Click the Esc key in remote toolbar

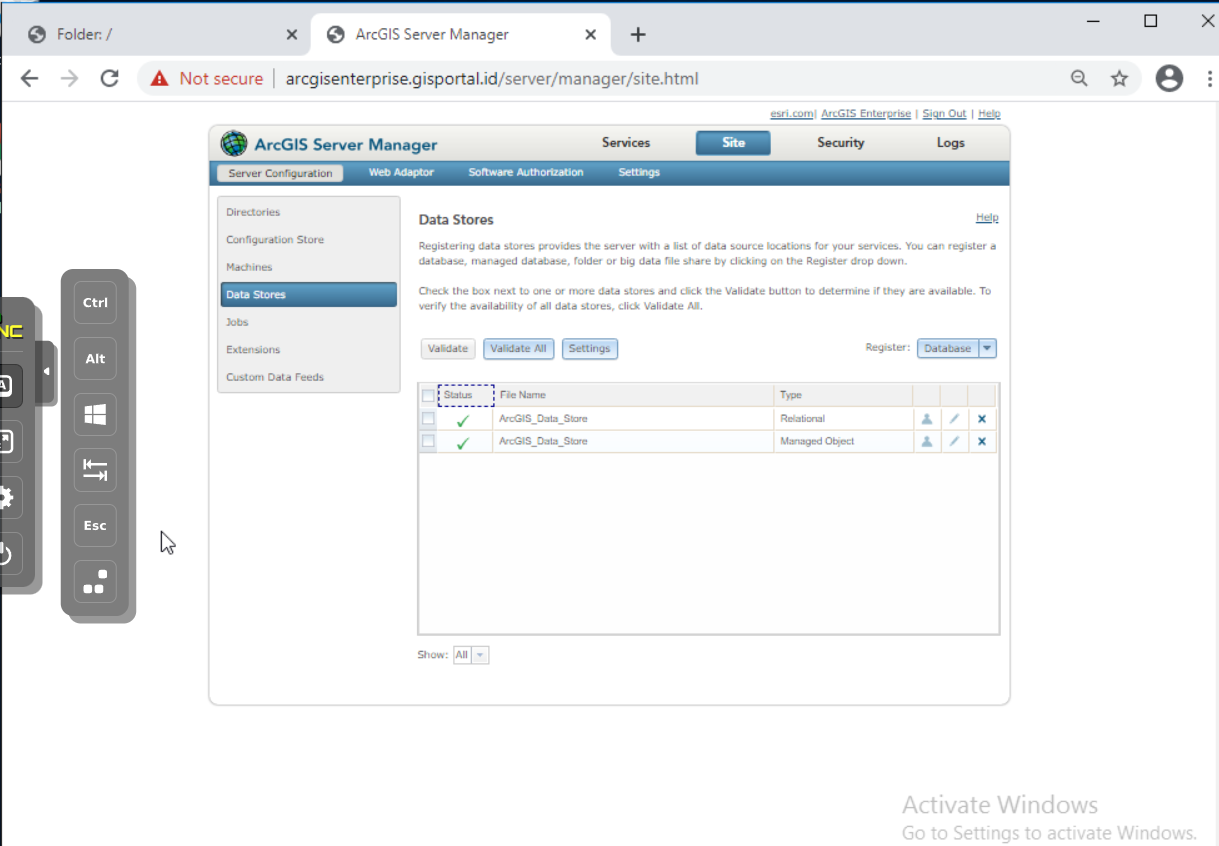pos(95,526)
